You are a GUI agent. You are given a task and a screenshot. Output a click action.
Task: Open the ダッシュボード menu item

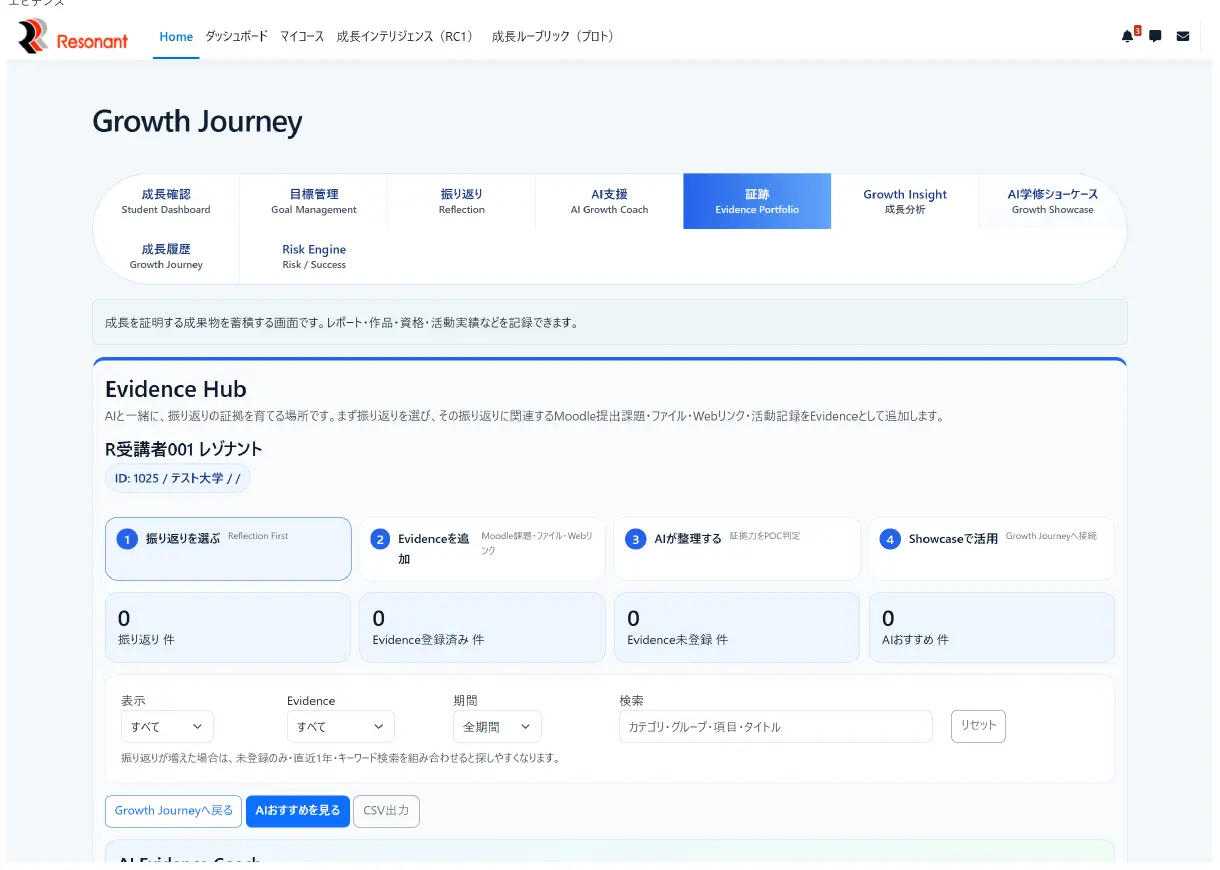237,37
